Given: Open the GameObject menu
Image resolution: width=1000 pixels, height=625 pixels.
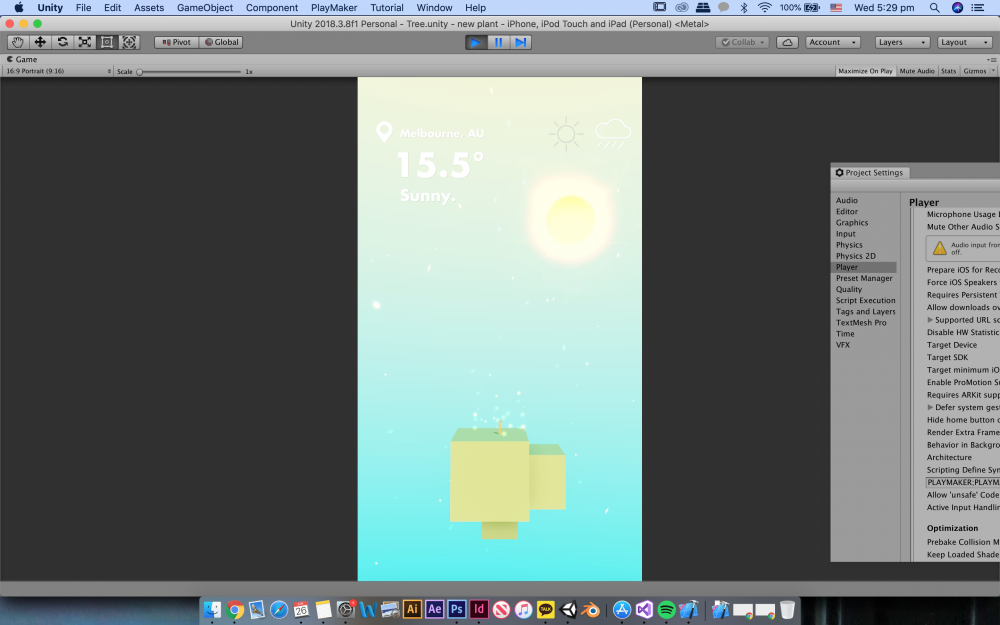Looking at the screenshot, I should [205, 8].
